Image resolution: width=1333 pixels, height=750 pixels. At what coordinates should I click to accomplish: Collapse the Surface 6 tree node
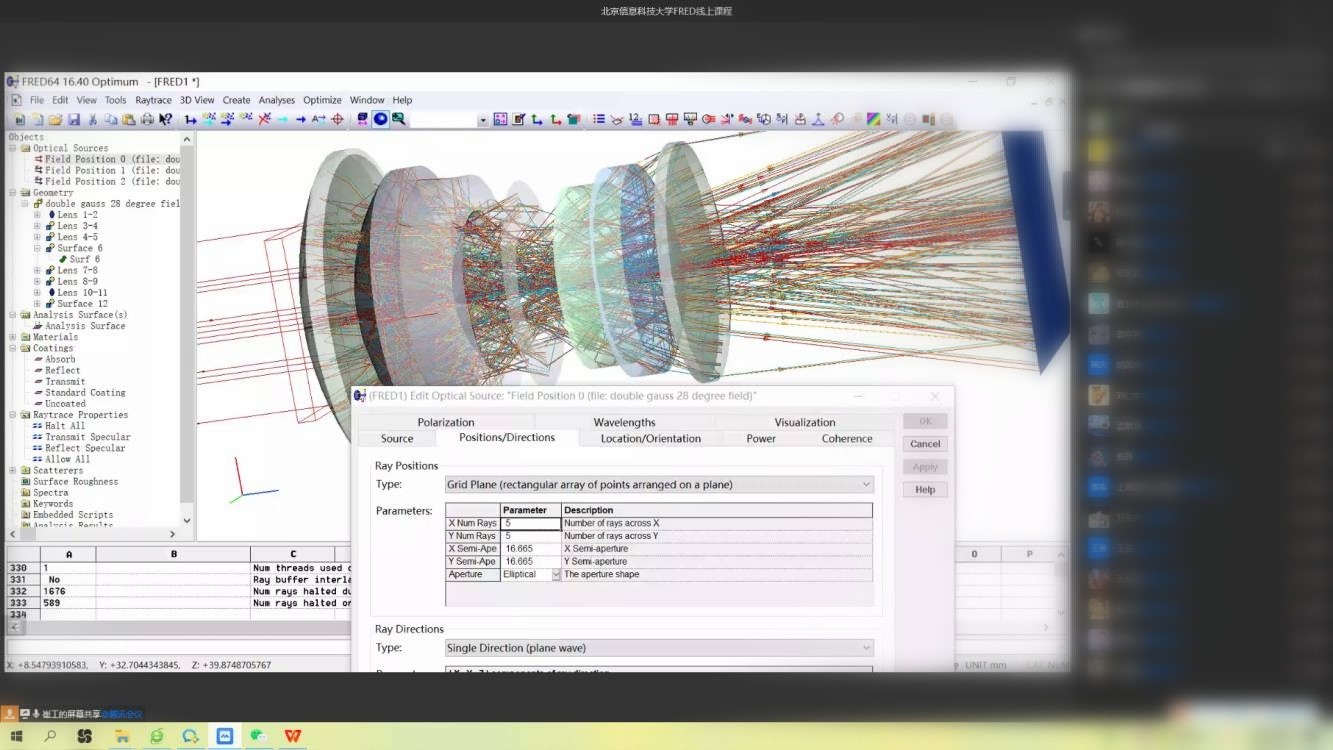point(37,248)
